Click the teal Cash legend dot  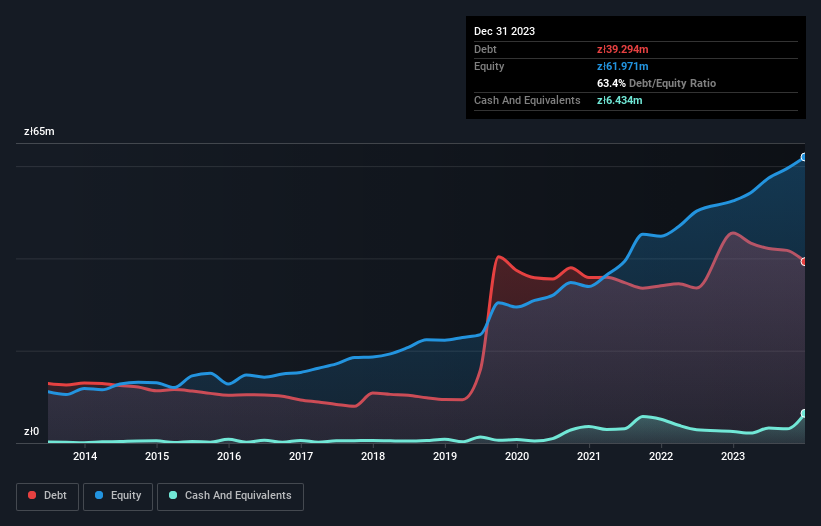[173, 495]
